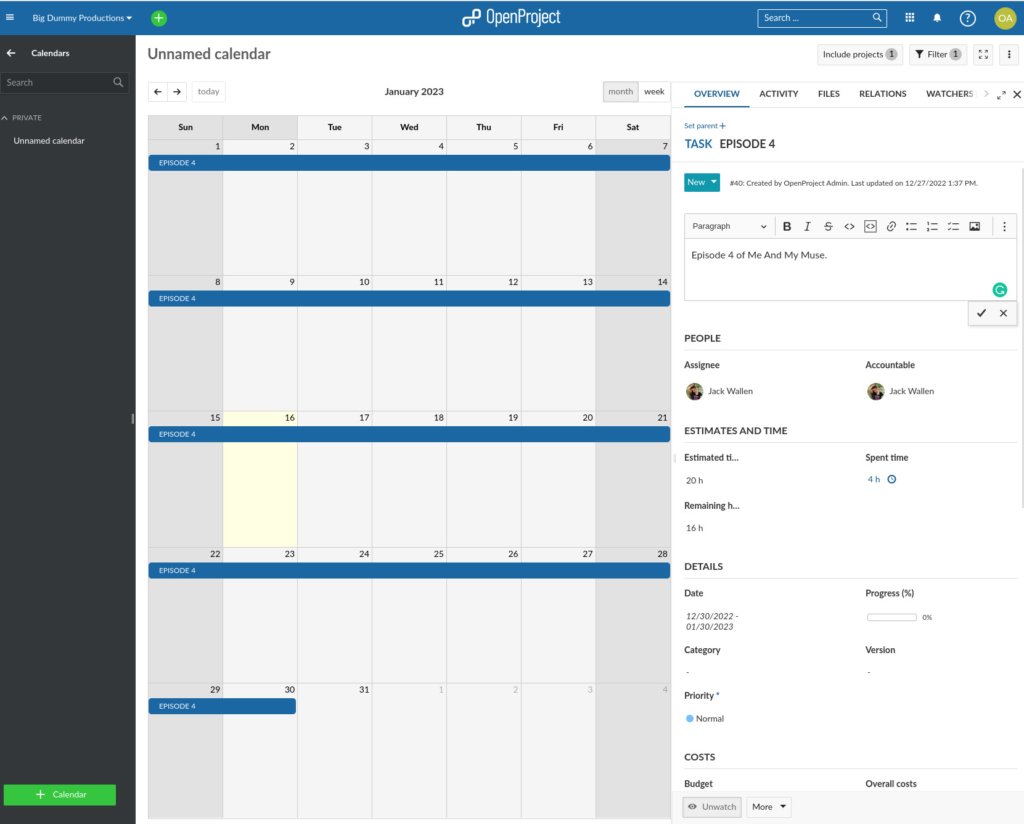Screen dimensions: 1024x824
Task: Jump to today in the calendar
Action: 208,91
